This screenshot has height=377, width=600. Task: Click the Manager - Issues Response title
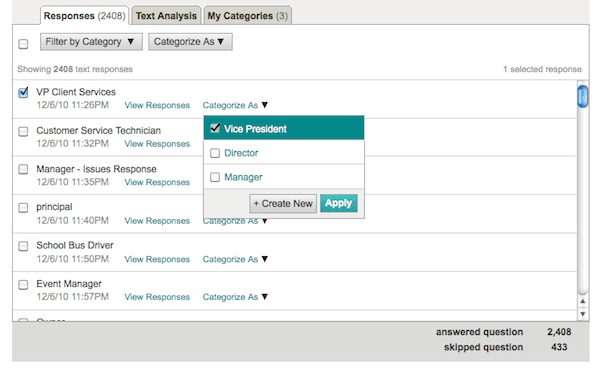[x=96, y=169]
